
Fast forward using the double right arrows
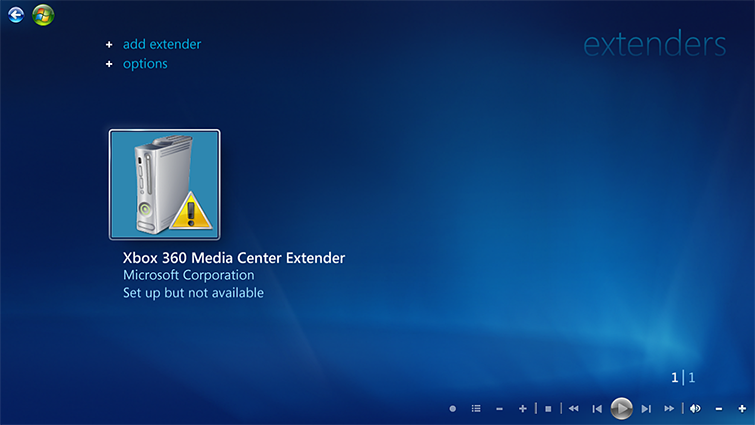(x=669, y=409)
